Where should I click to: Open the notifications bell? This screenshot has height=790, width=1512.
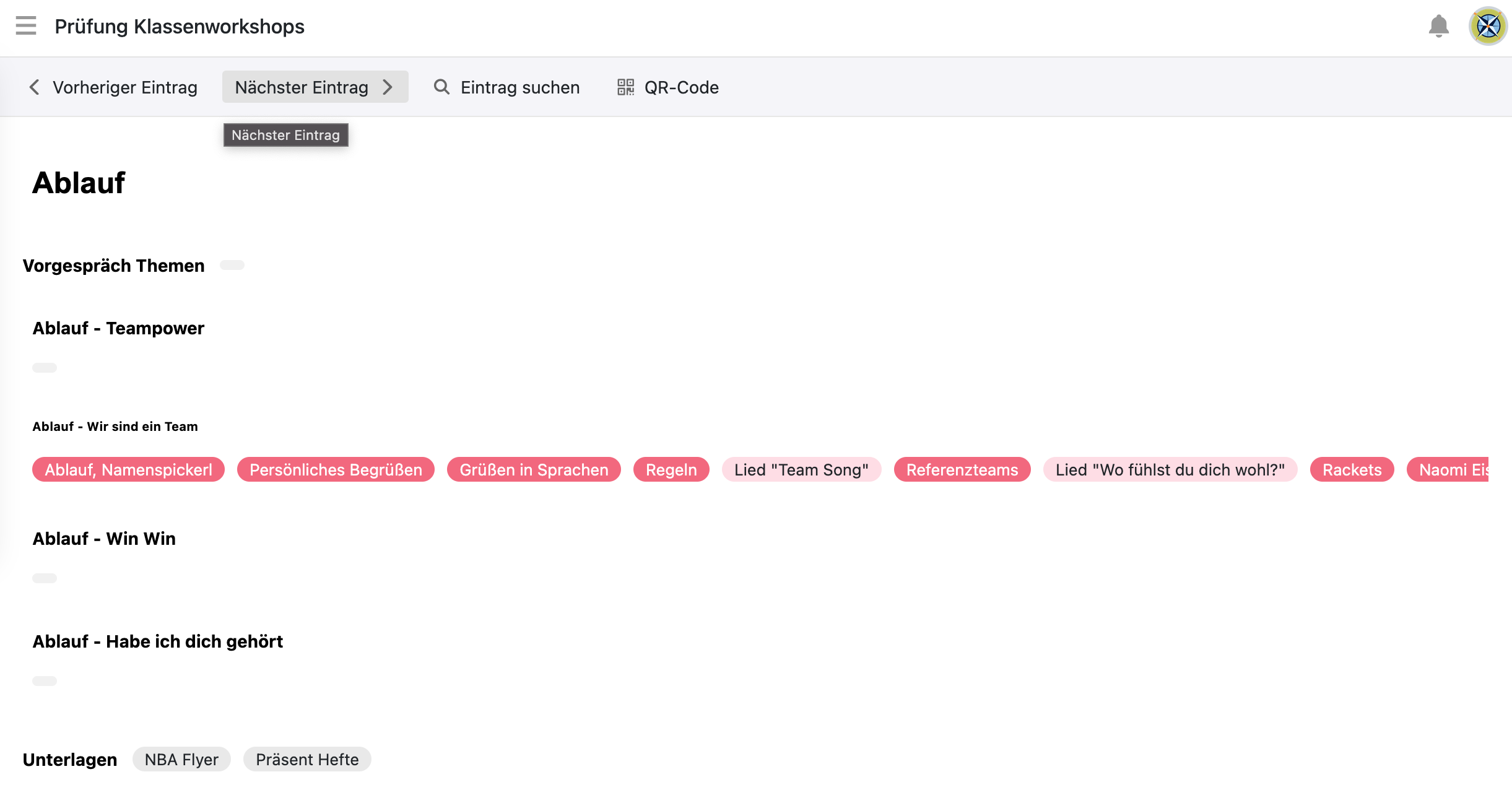(1438, 26)
